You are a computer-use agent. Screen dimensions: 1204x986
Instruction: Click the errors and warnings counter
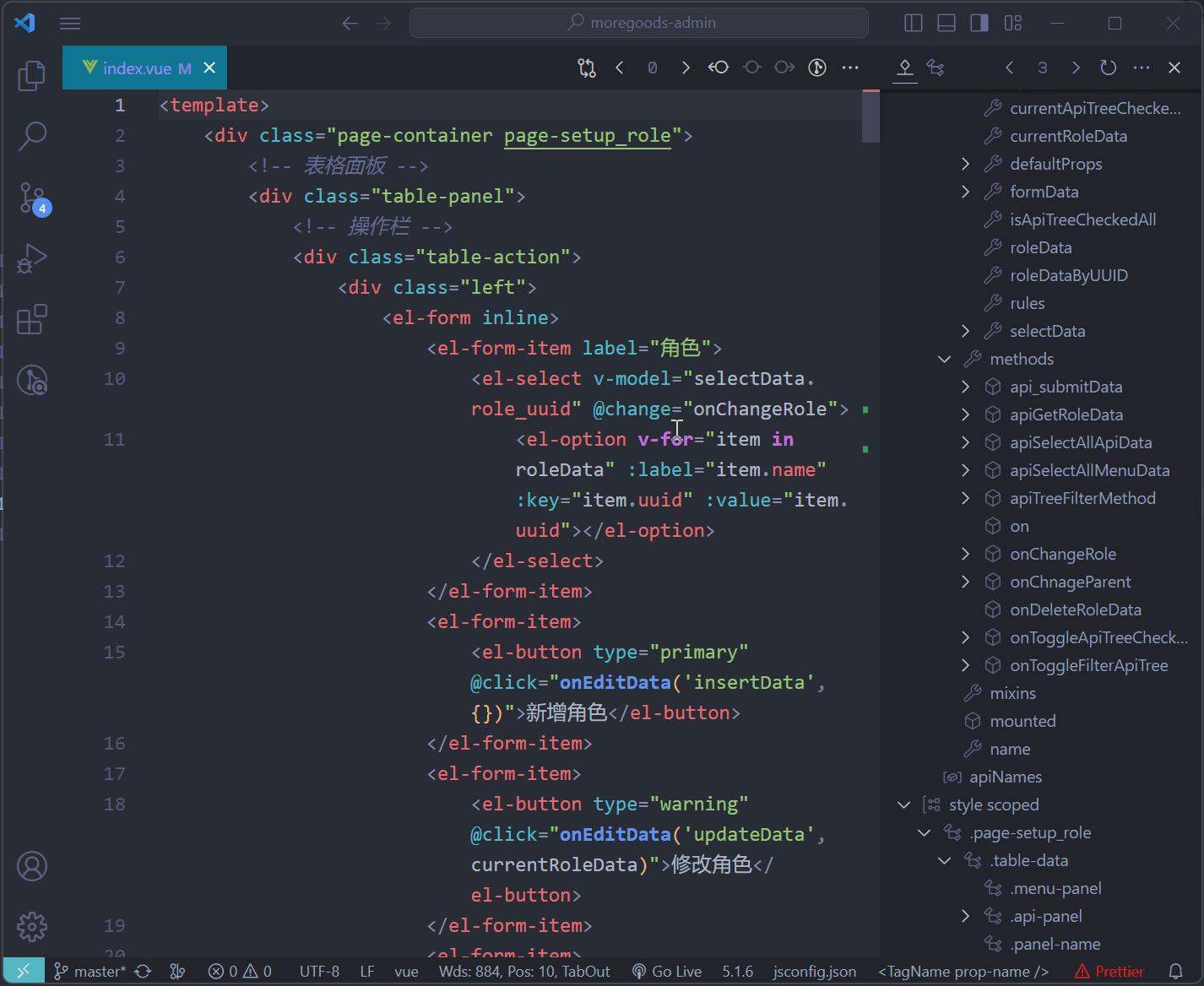[x=239, y=971]
